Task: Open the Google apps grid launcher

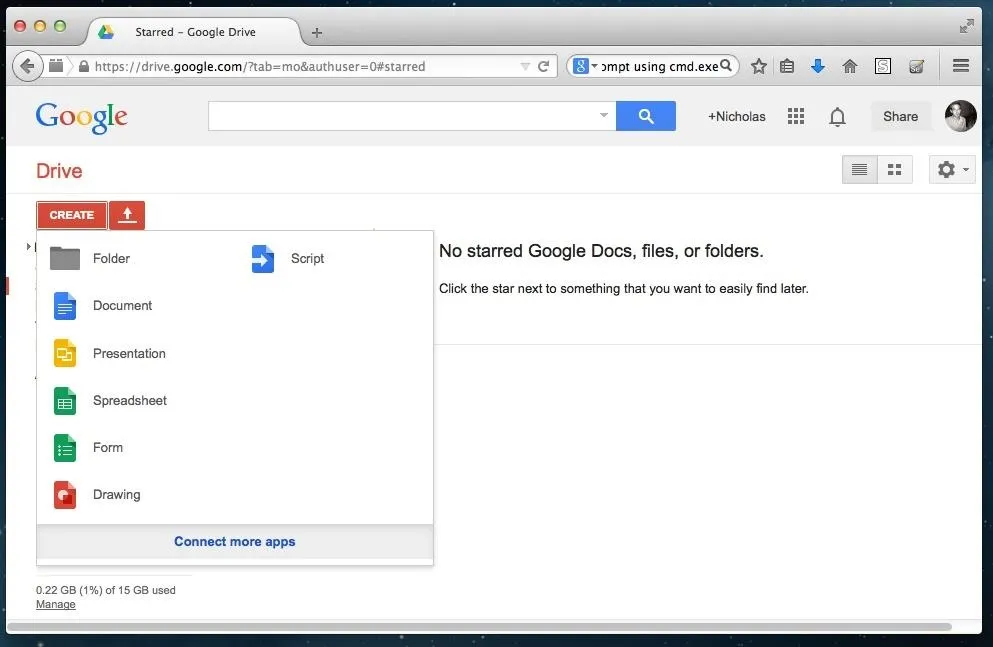Action: pos(796,116)
